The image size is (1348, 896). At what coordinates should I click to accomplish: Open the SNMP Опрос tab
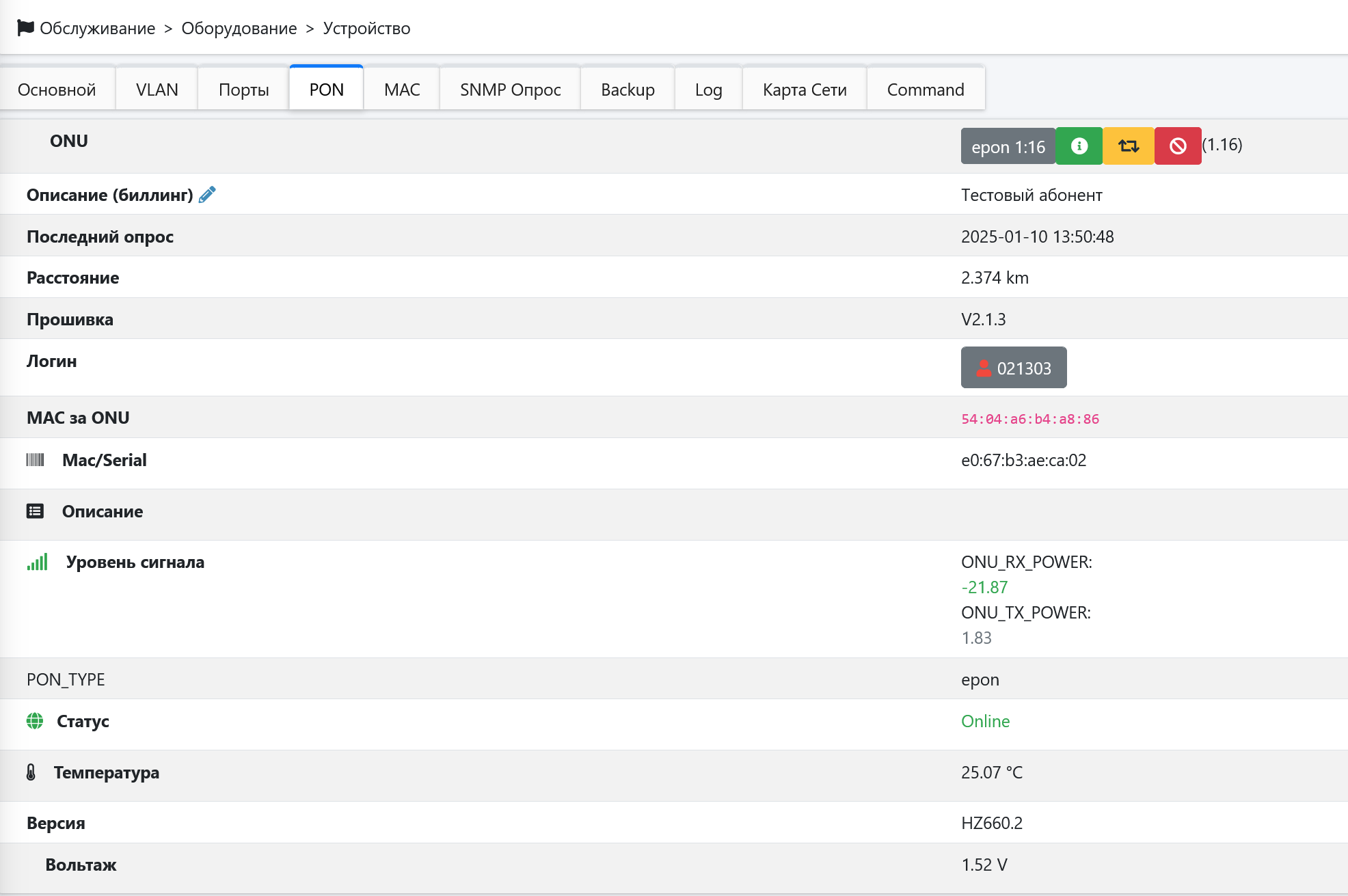[510, 90]
